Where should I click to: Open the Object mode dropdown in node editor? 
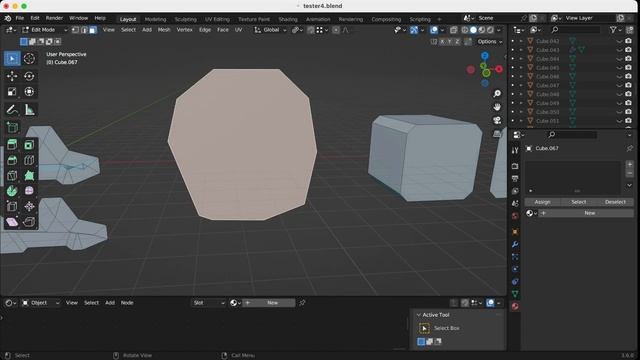coord(41,303)
